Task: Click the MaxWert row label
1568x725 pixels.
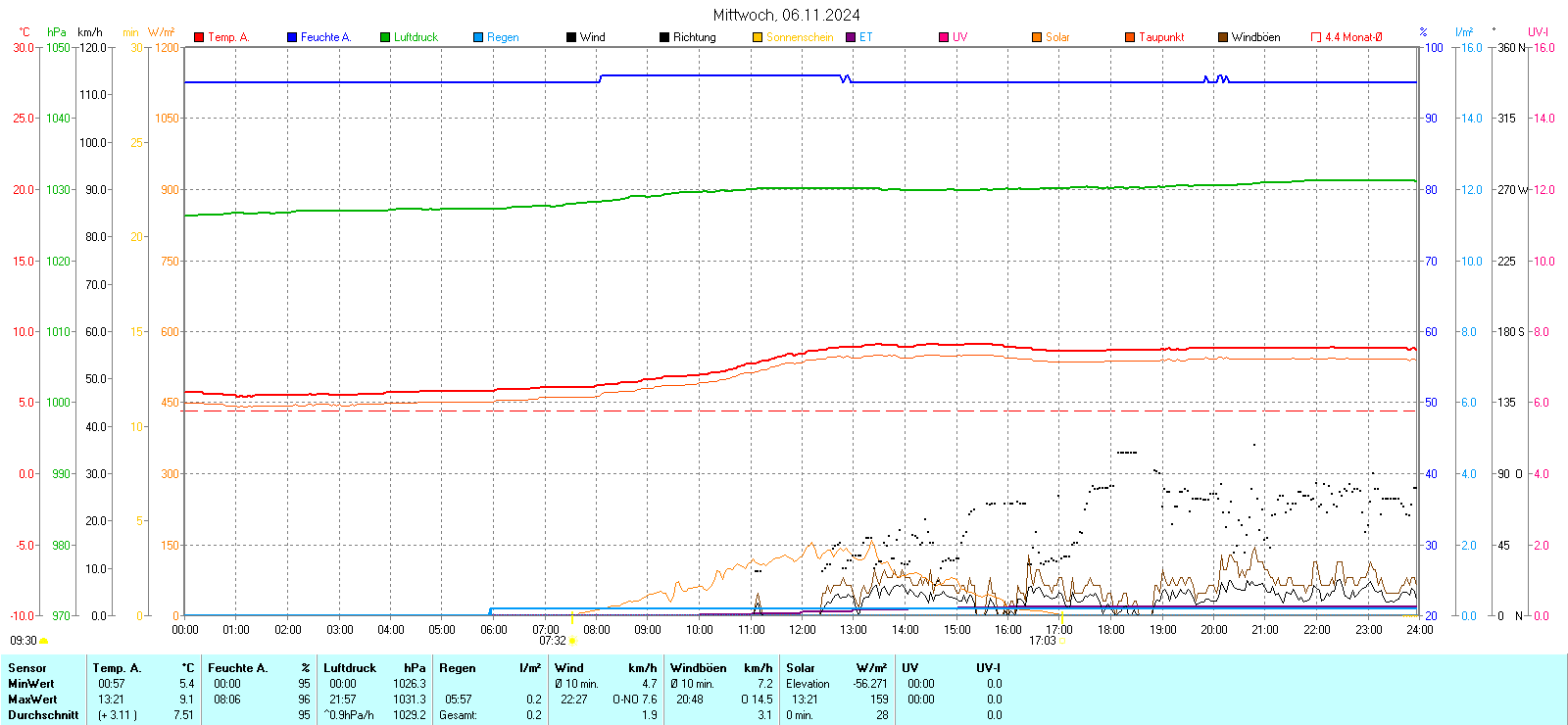Action: tap(32, 700)
